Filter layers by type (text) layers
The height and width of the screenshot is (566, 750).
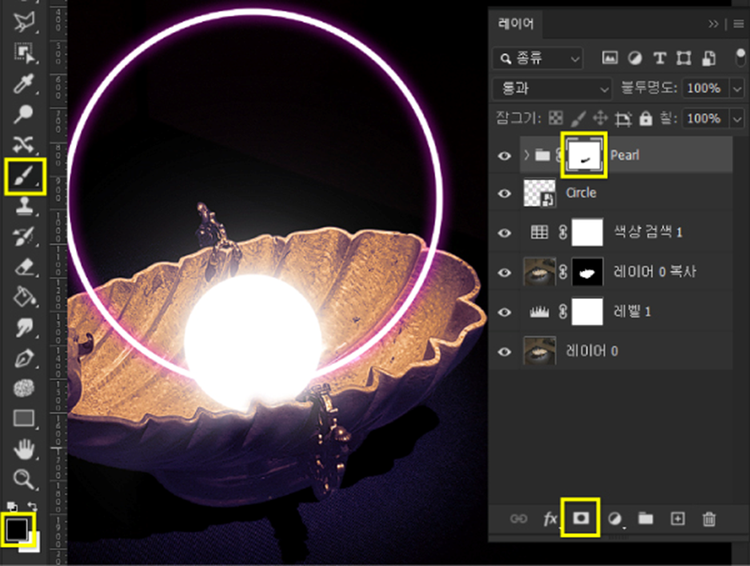tap(660, 58)
